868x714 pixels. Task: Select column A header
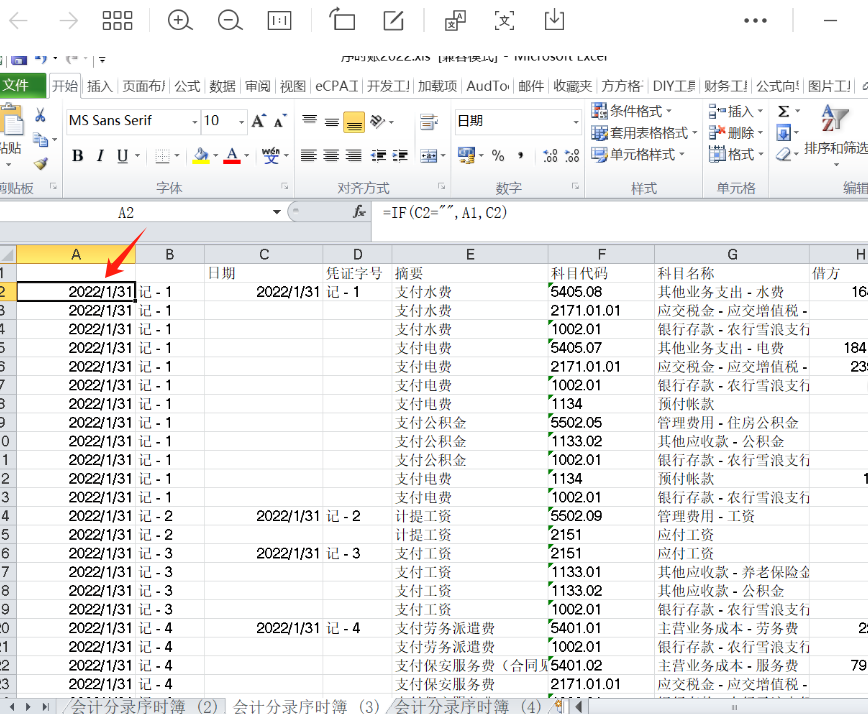tap(76, 255)
